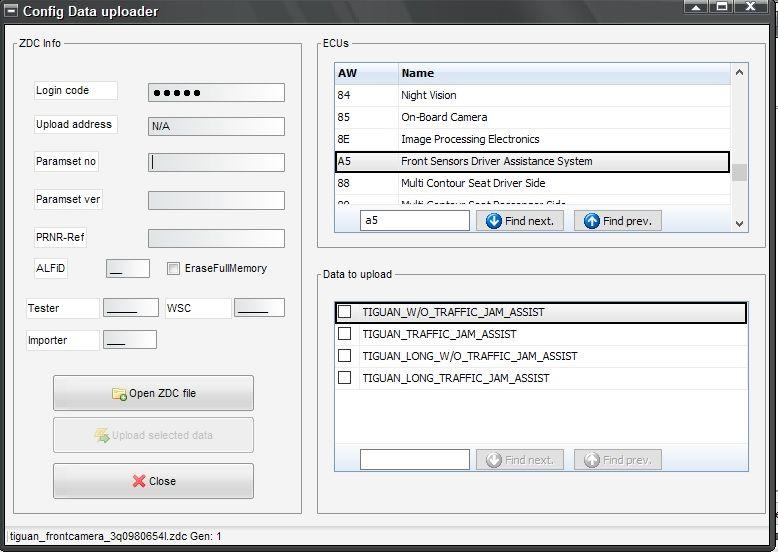
Task: Click Find next. in Data to upload panel
Action: pyautogui.click(x=519, y=460)
